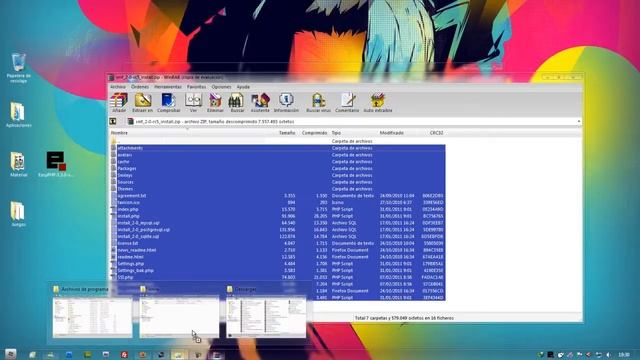The image size is (640, 360).
Task: Click the Buscar binoculars icon
Action: tap(237, 102)
